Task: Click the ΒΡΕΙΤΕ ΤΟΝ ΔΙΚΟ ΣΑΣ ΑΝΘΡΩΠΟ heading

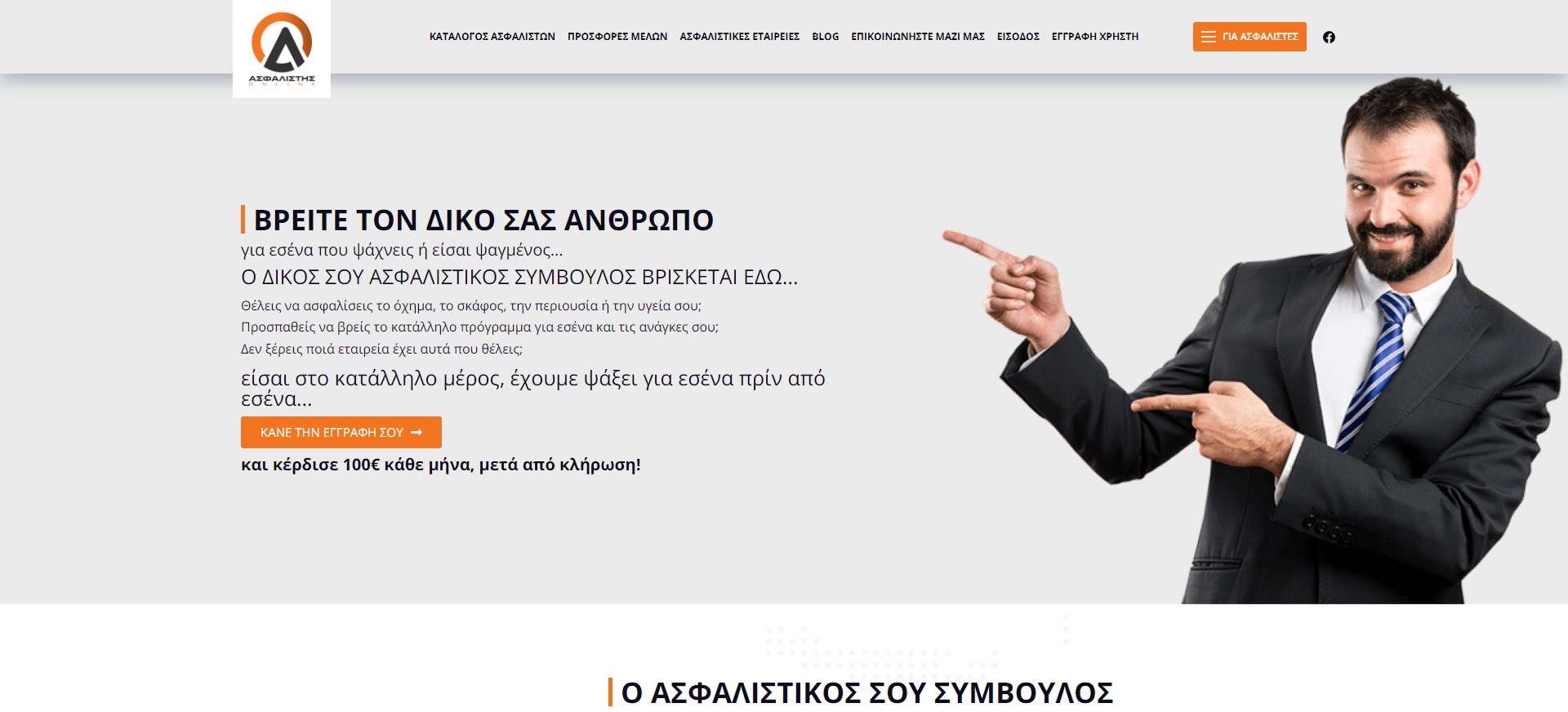Action: coord(483,220)
